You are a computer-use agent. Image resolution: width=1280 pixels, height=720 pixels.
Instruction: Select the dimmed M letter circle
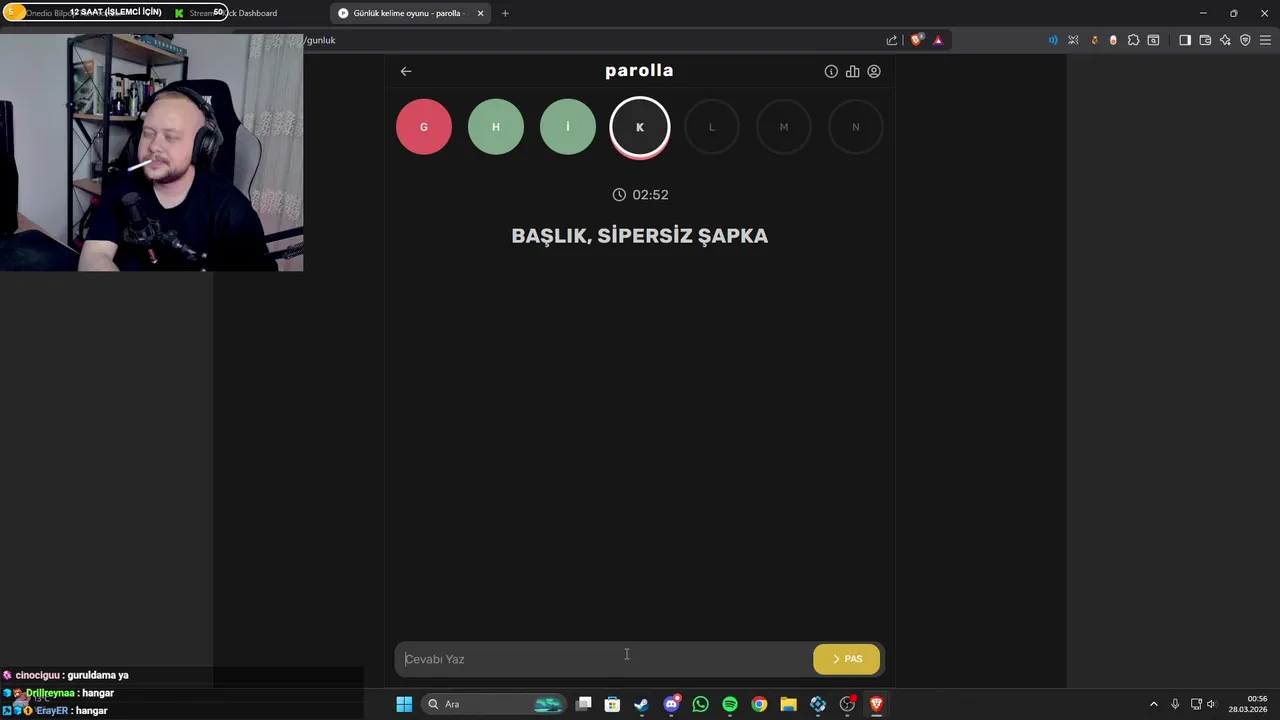point(784,127)
